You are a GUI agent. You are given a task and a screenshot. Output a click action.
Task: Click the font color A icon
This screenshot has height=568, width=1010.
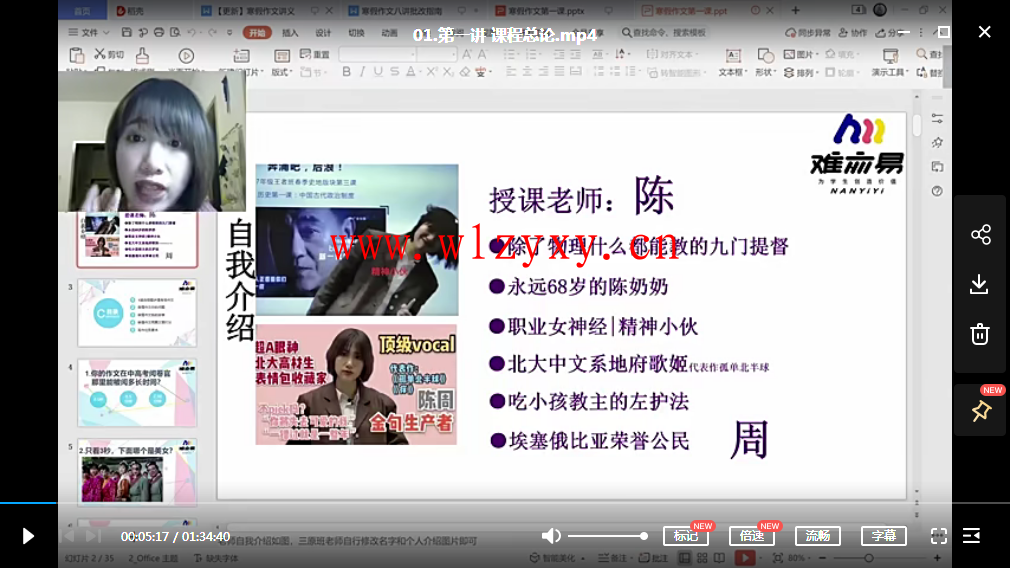click(x=411, y=71)
